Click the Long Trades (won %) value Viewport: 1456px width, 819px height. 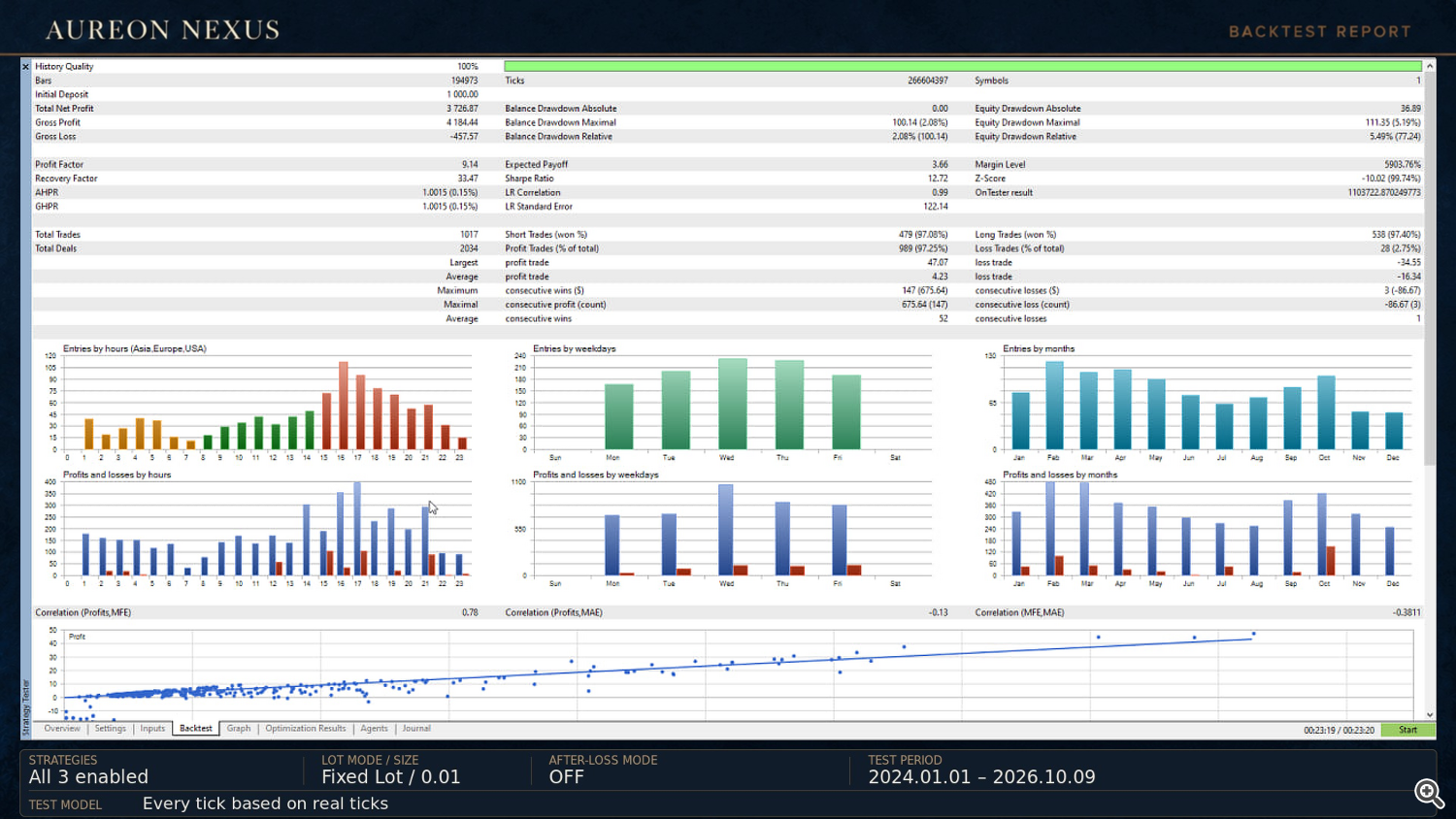[1396, 235]
